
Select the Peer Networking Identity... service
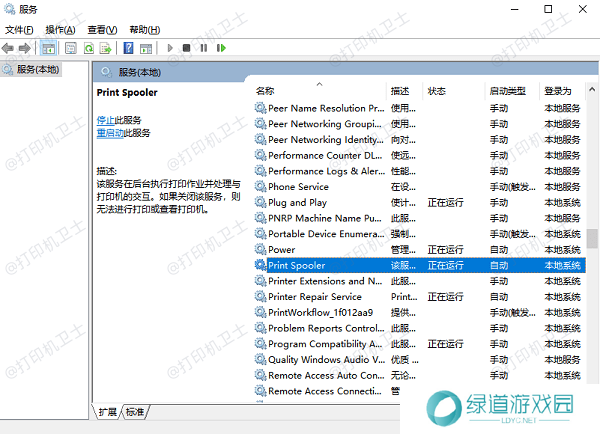(x=419, y=140)
